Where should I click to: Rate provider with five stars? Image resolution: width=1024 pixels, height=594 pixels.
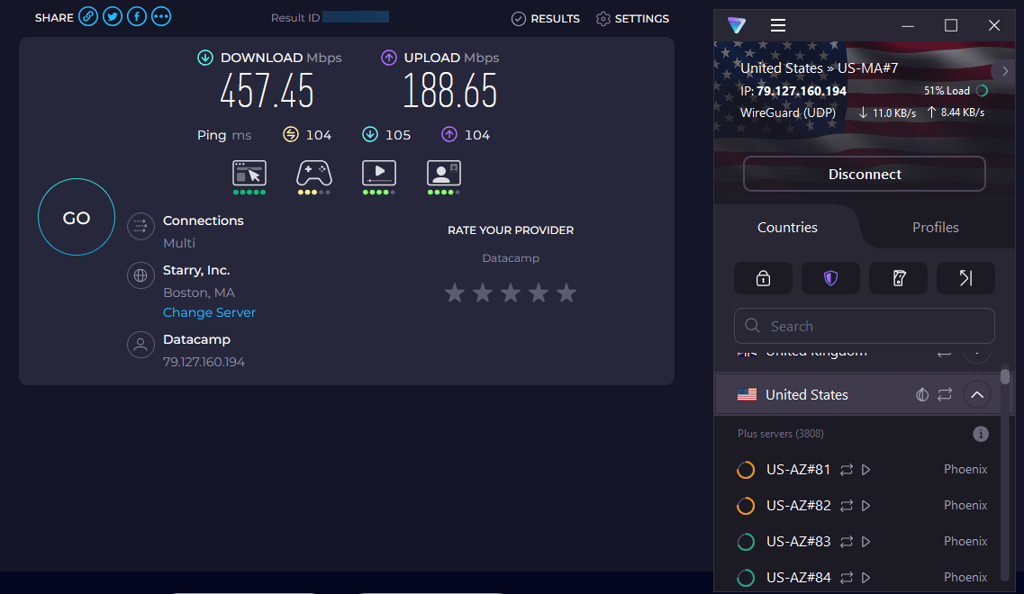tap(566, 293)
